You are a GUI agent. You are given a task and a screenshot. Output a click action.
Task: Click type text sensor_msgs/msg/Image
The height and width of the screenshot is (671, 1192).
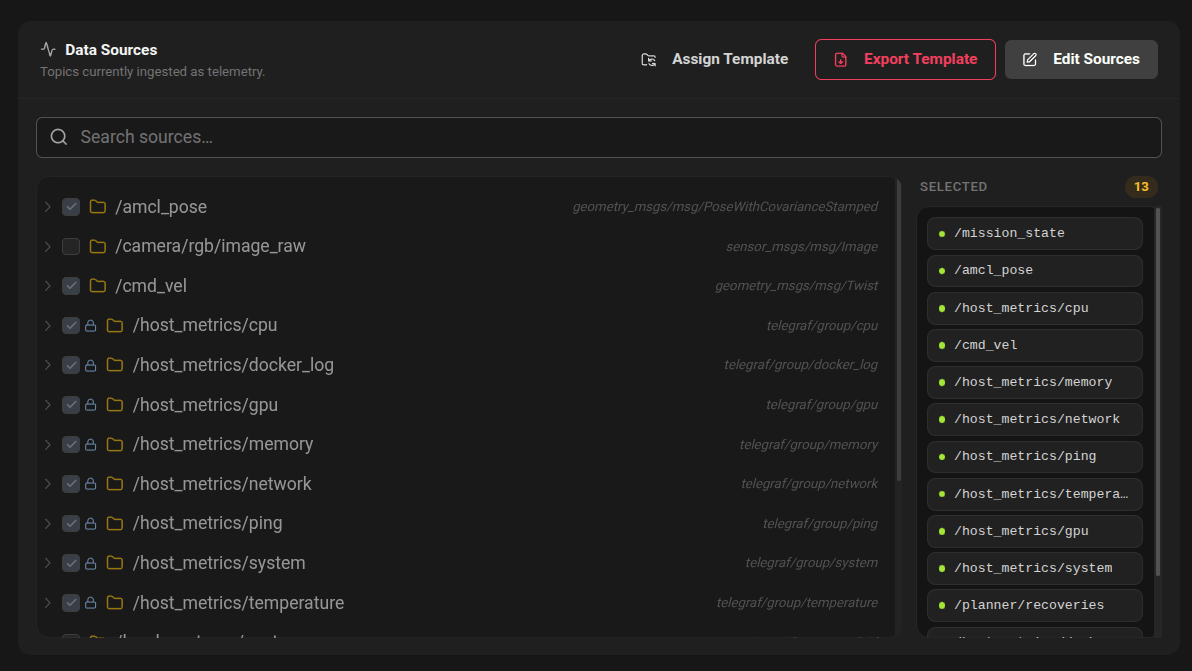pyautogui.click(x=802, y=246)
